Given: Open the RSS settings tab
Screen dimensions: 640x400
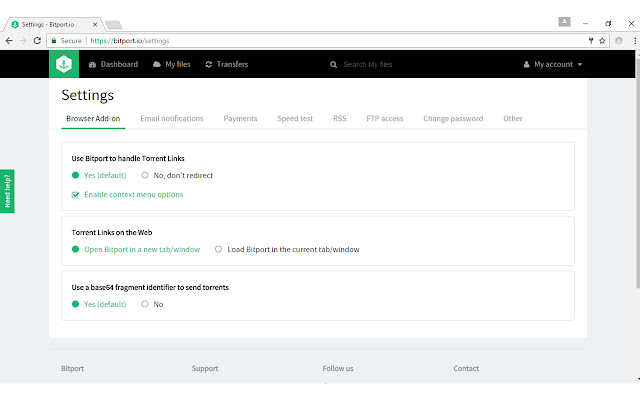Looking at the screenshot, I should [340, 119].
